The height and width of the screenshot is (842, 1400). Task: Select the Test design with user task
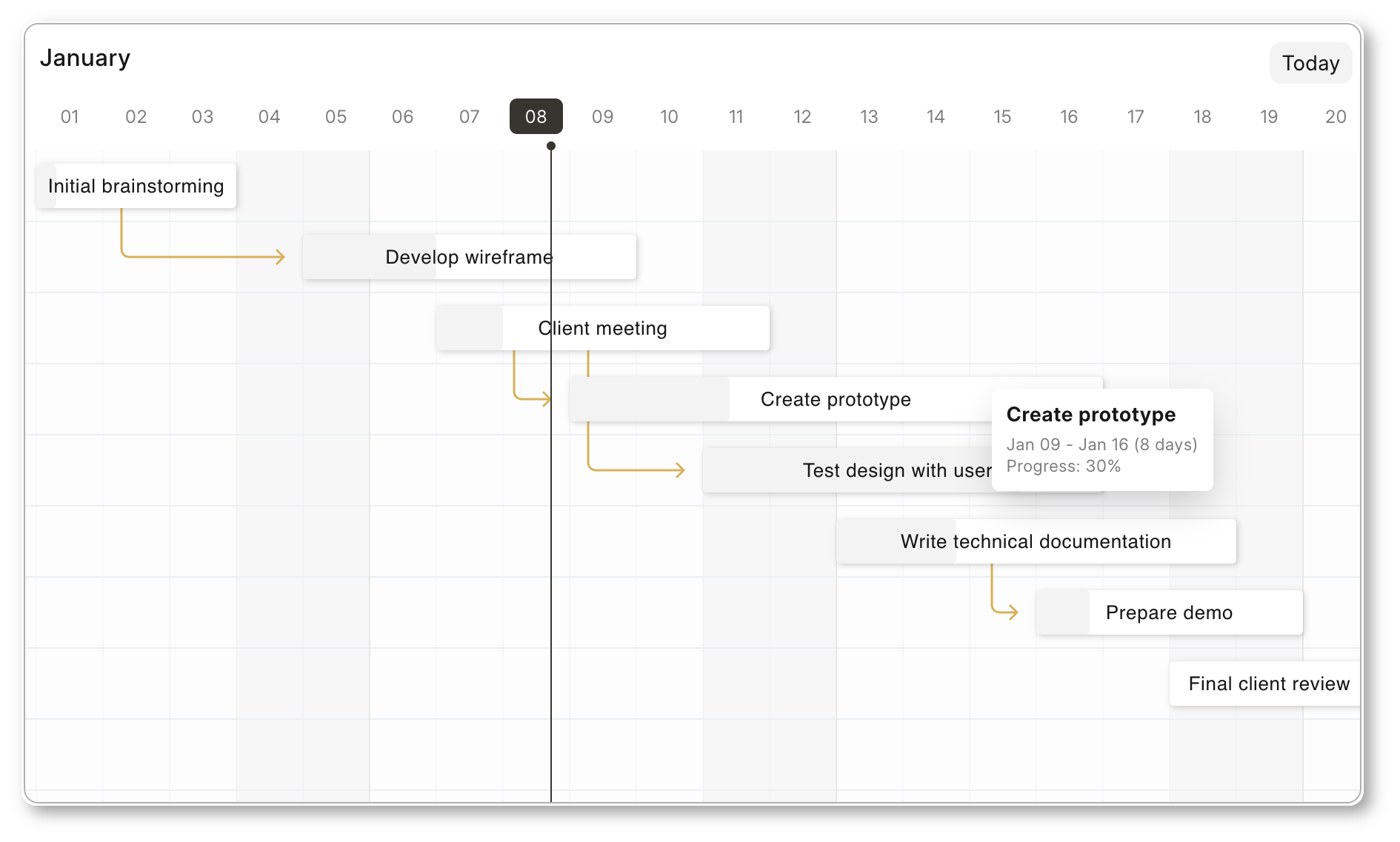847,470
